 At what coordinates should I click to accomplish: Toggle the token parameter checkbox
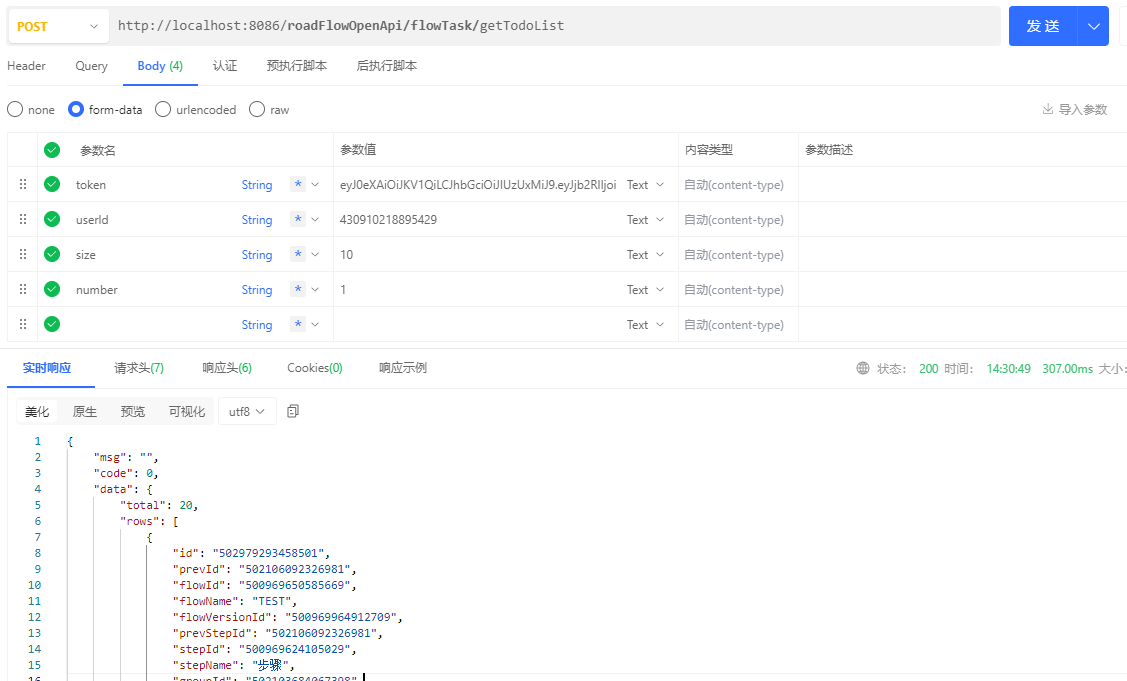tap(52, 184)
